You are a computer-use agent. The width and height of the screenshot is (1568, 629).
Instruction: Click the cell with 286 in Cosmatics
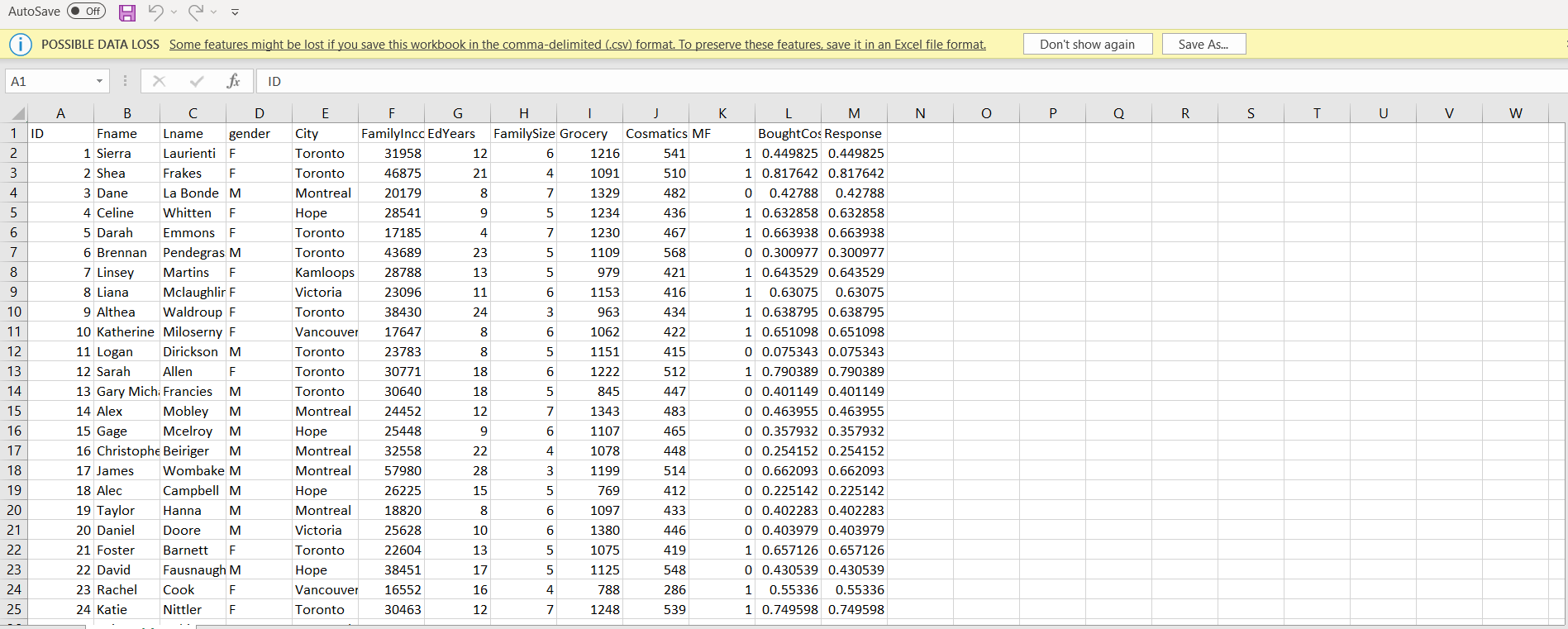[655, 589]
